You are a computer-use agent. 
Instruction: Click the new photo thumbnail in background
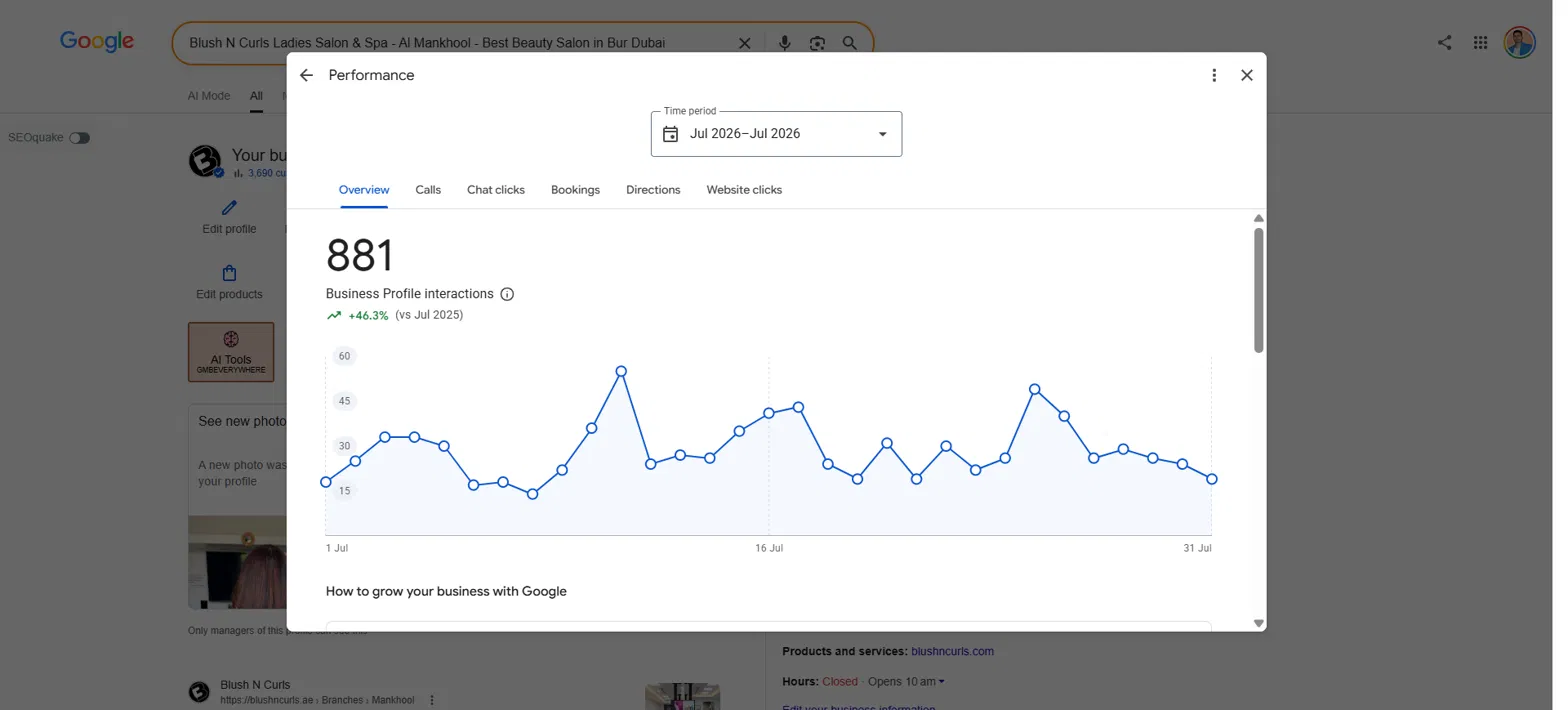[x=238, y=562]
